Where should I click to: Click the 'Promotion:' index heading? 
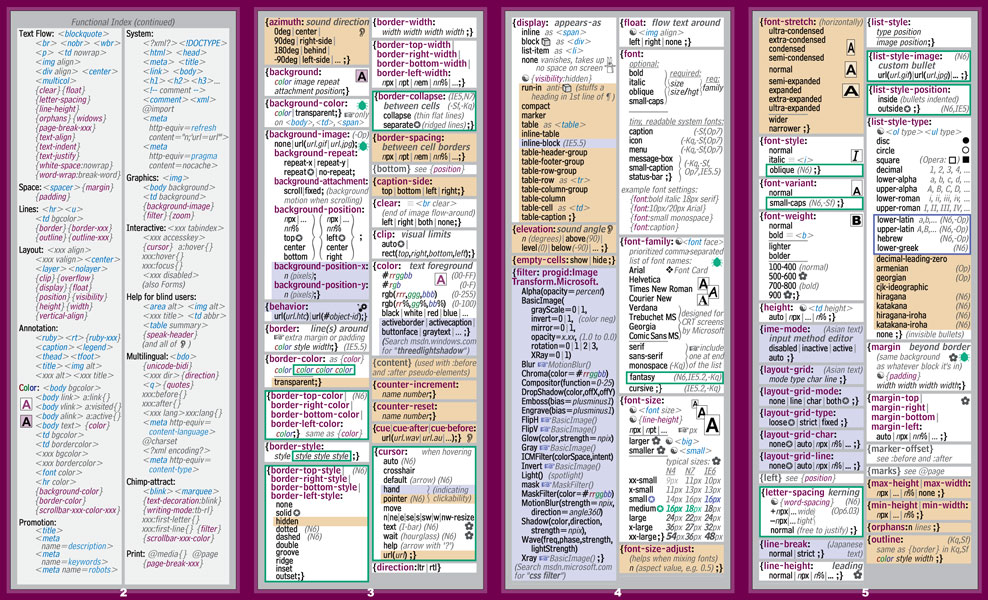pyautogui.click(x=37, y=522)
